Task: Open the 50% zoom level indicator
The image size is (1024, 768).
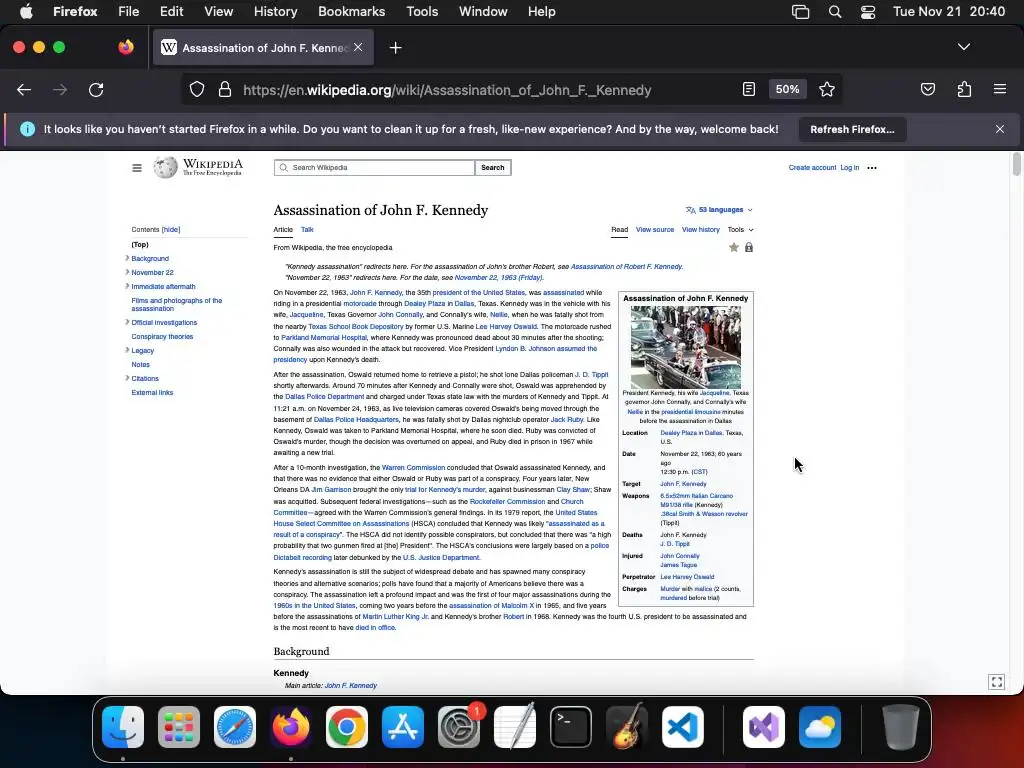Action: [x=787, y=89]
